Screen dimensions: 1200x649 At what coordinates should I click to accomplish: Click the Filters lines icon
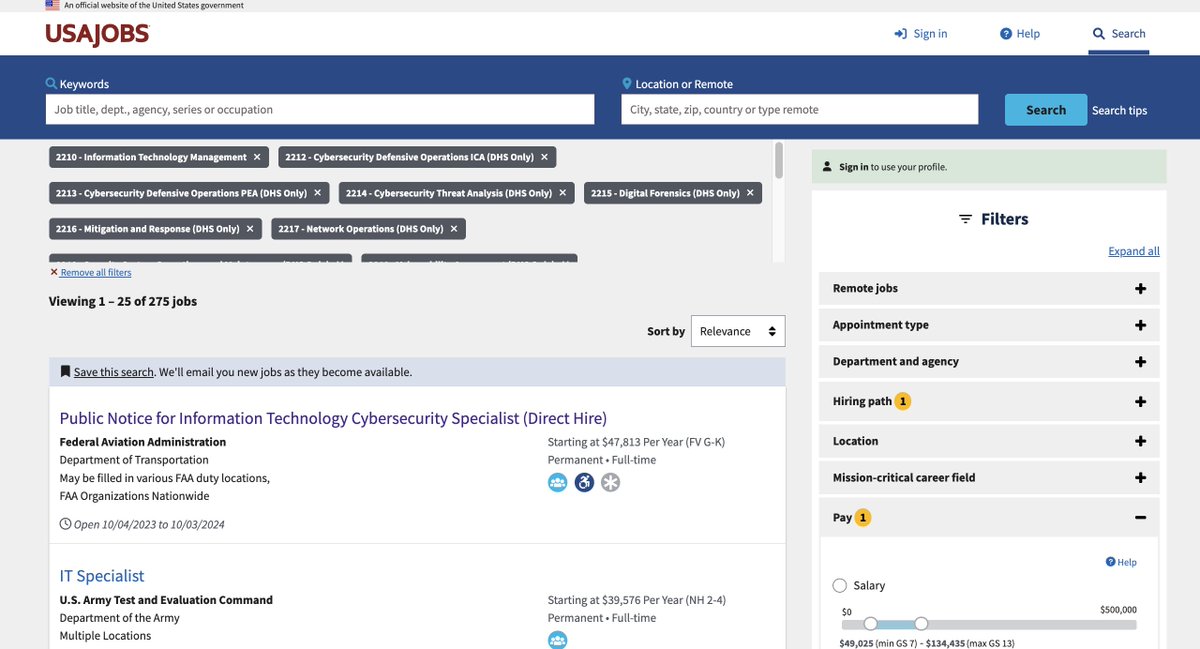pyautogui.click(x=965, y=219)
